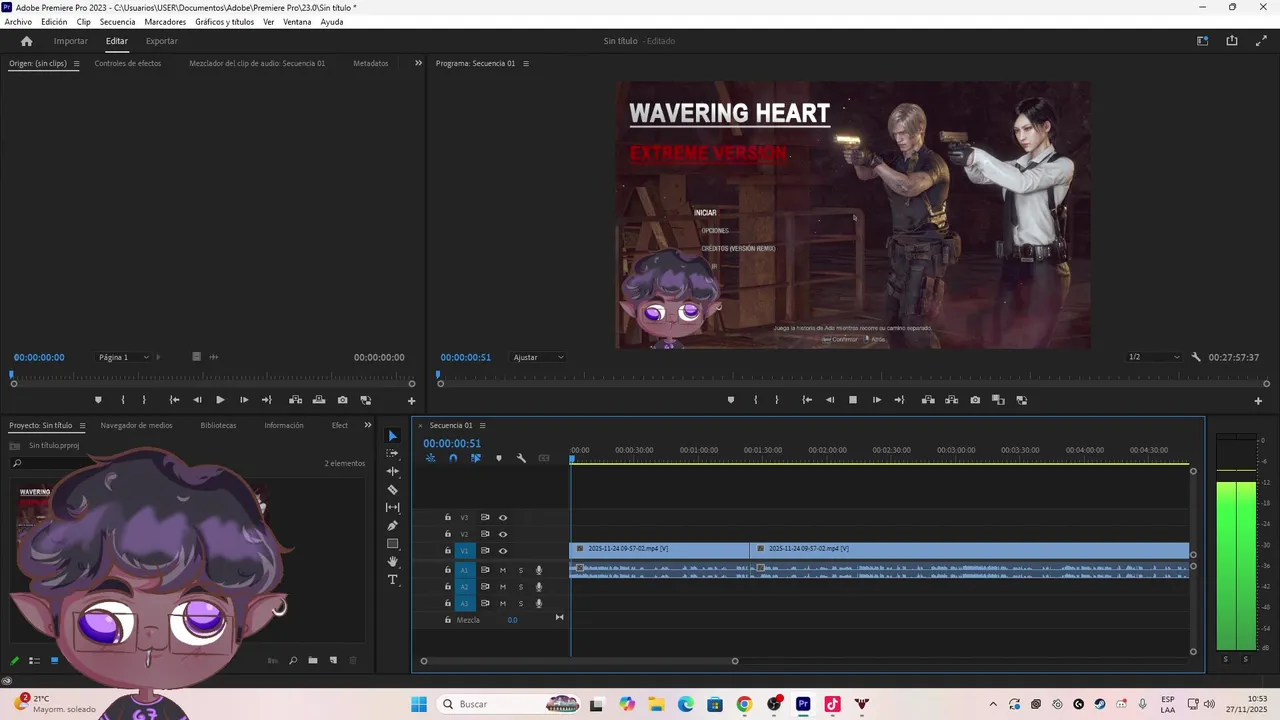Open the Navegador de medios tab
Image resolution: width=1280 pixels, height=720 pixels.
click(136, 425)
